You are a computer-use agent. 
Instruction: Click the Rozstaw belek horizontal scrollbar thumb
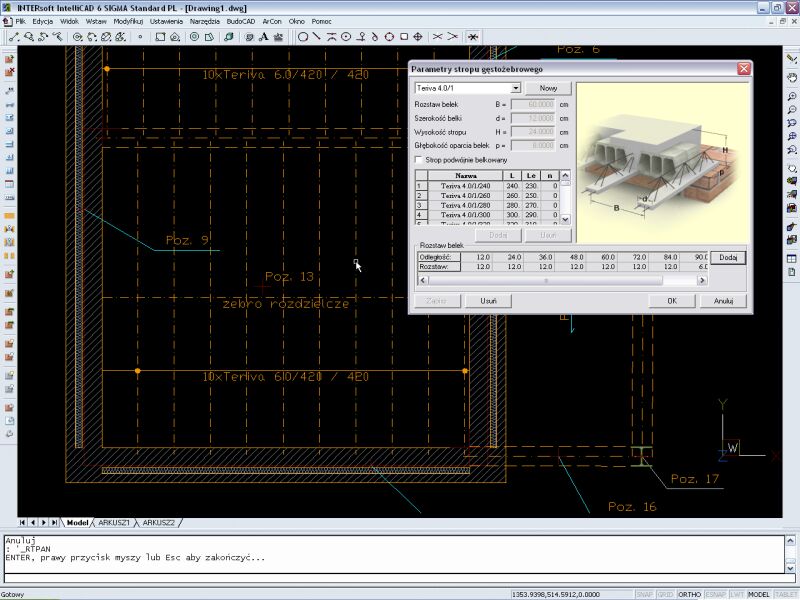[x=545, y=280]
